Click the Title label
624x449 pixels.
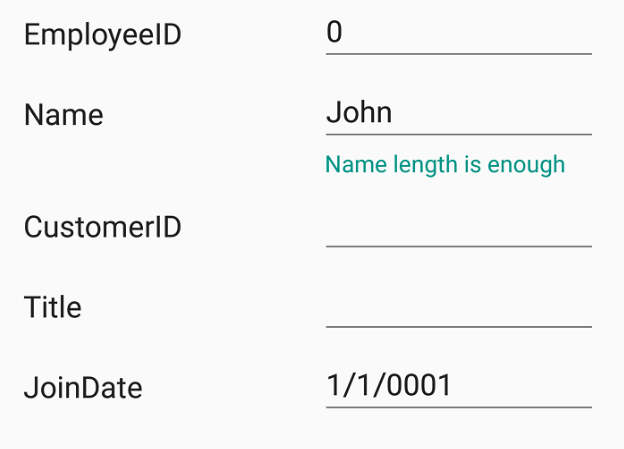pos(53,308)
